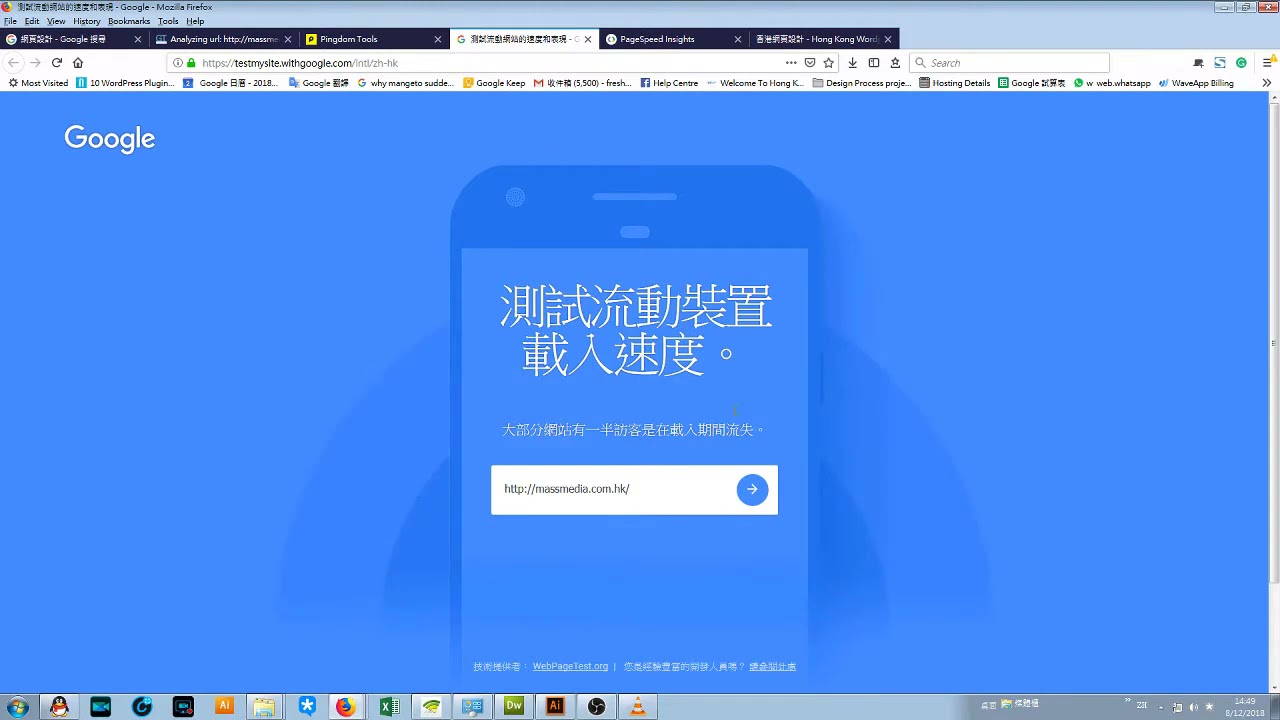Open the Help menu
Screen dimensions: 1280x720
[x=195, y=21]
